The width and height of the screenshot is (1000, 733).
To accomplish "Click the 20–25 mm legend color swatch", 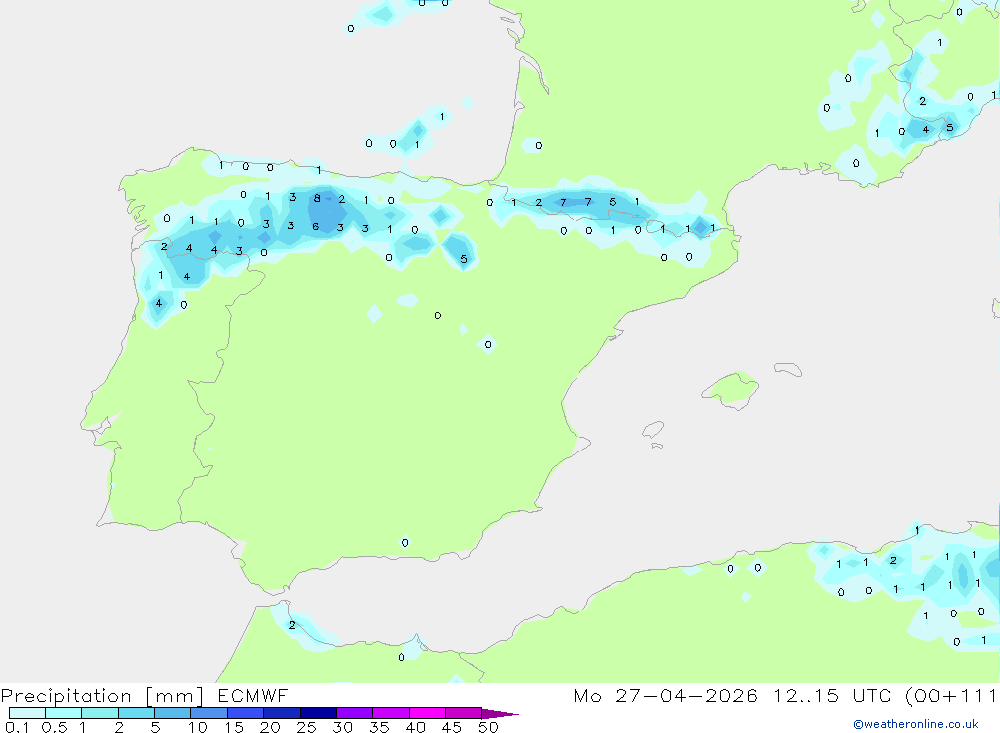I will click(x=282, y=713).
